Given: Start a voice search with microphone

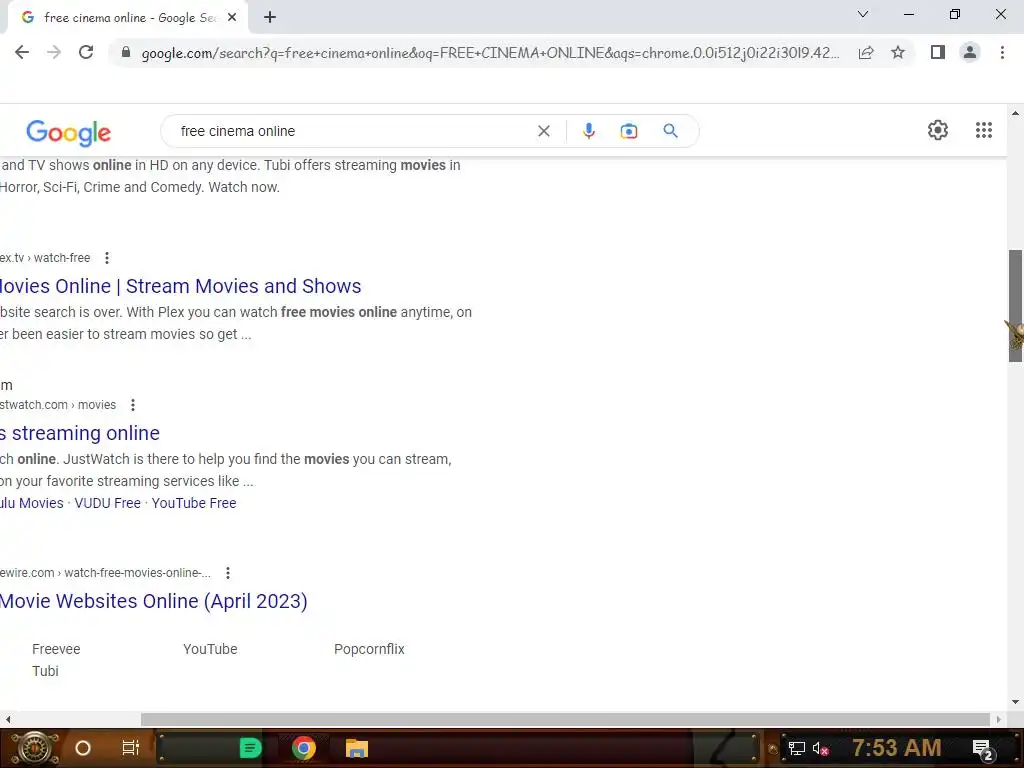Looking at the screenshot, I should (x=588, y=131).
